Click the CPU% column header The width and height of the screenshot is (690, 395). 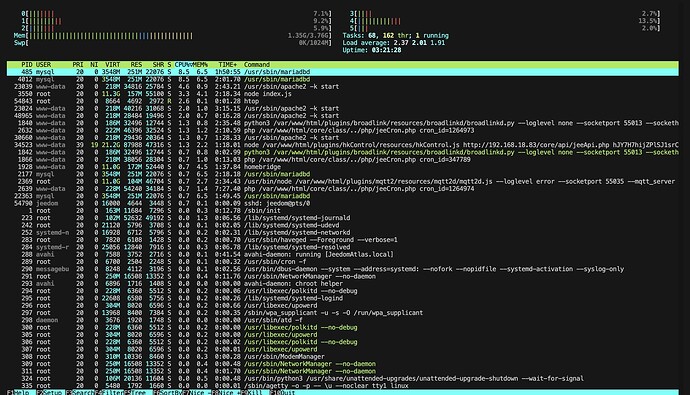184,65
